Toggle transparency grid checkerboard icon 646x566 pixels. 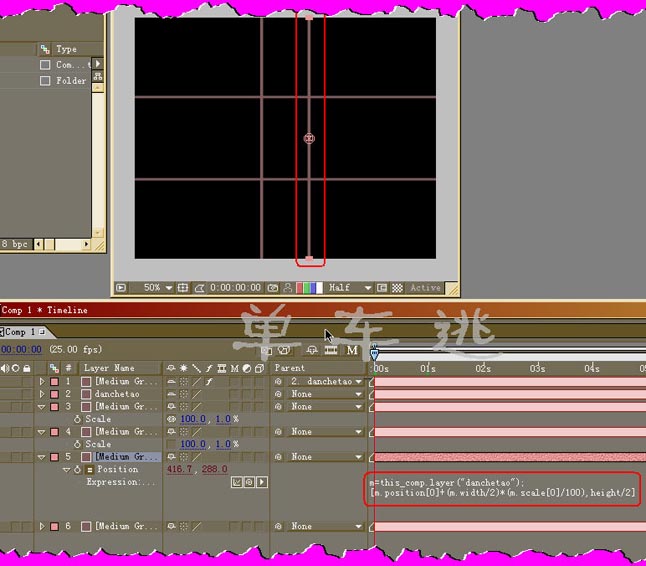coord(397,288)
